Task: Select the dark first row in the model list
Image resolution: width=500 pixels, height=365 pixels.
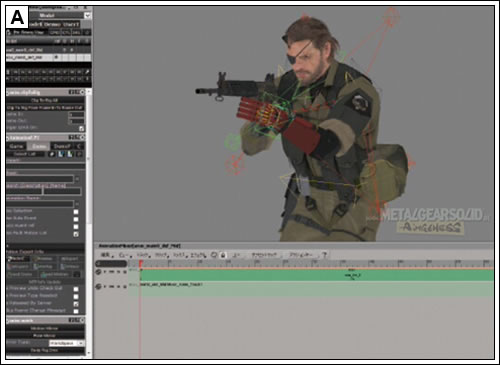Action: pyautogui.click(x=49, y=50)
